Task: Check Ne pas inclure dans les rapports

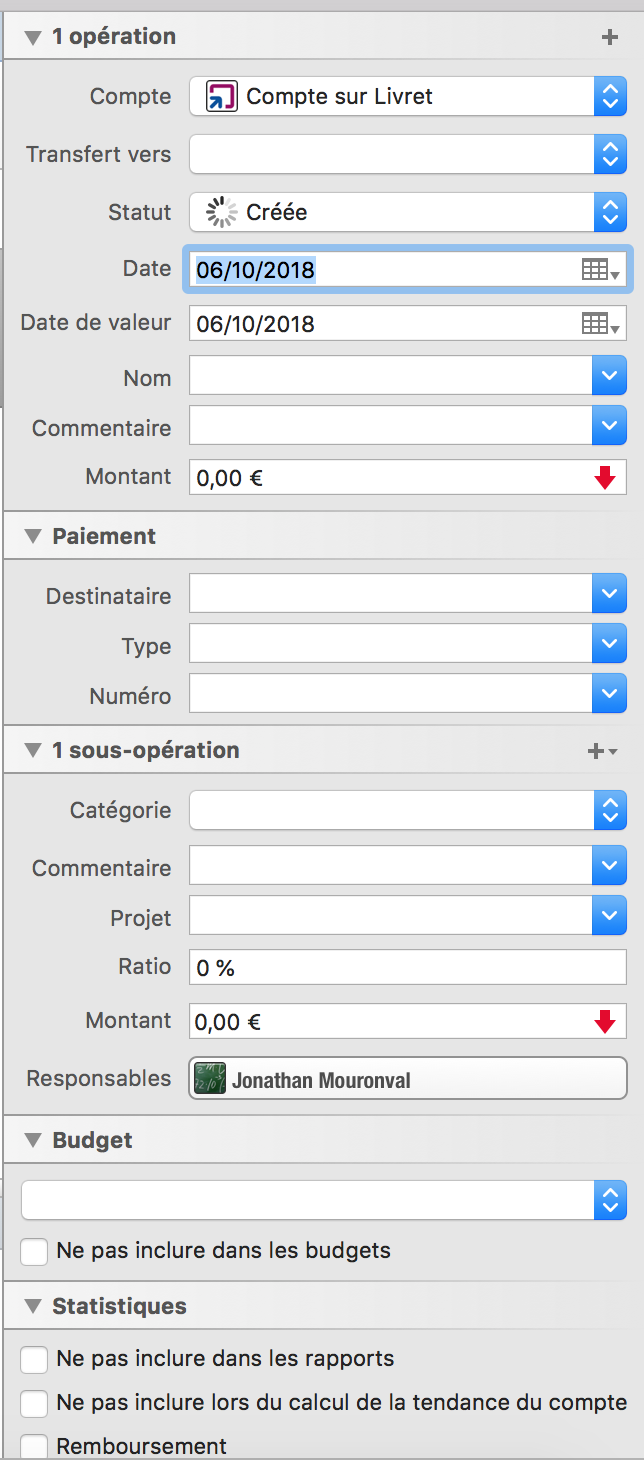Action: click(35, 1359)
